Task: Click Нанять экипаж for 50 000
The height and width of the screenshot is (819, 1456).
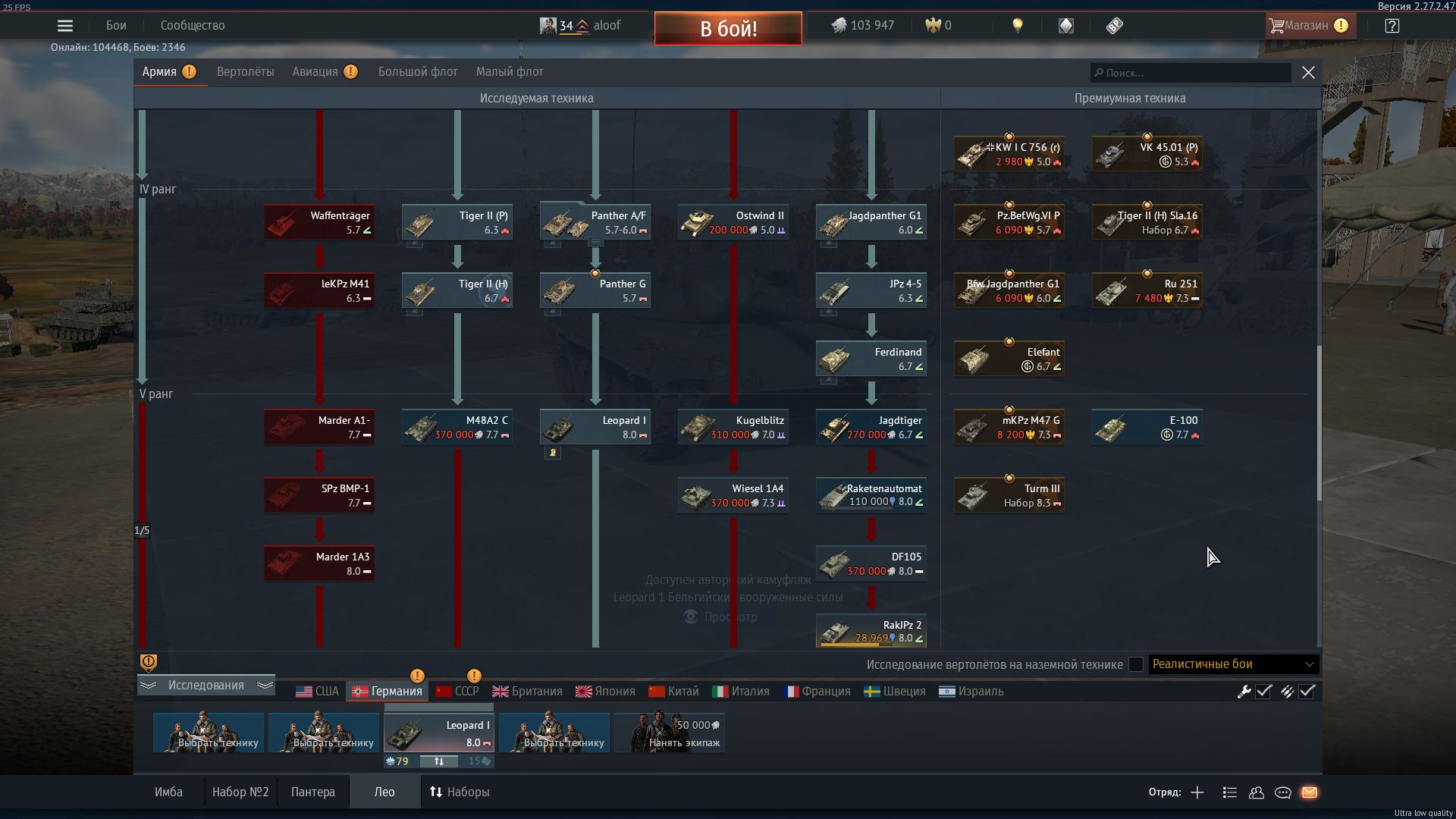Action: 670,733
